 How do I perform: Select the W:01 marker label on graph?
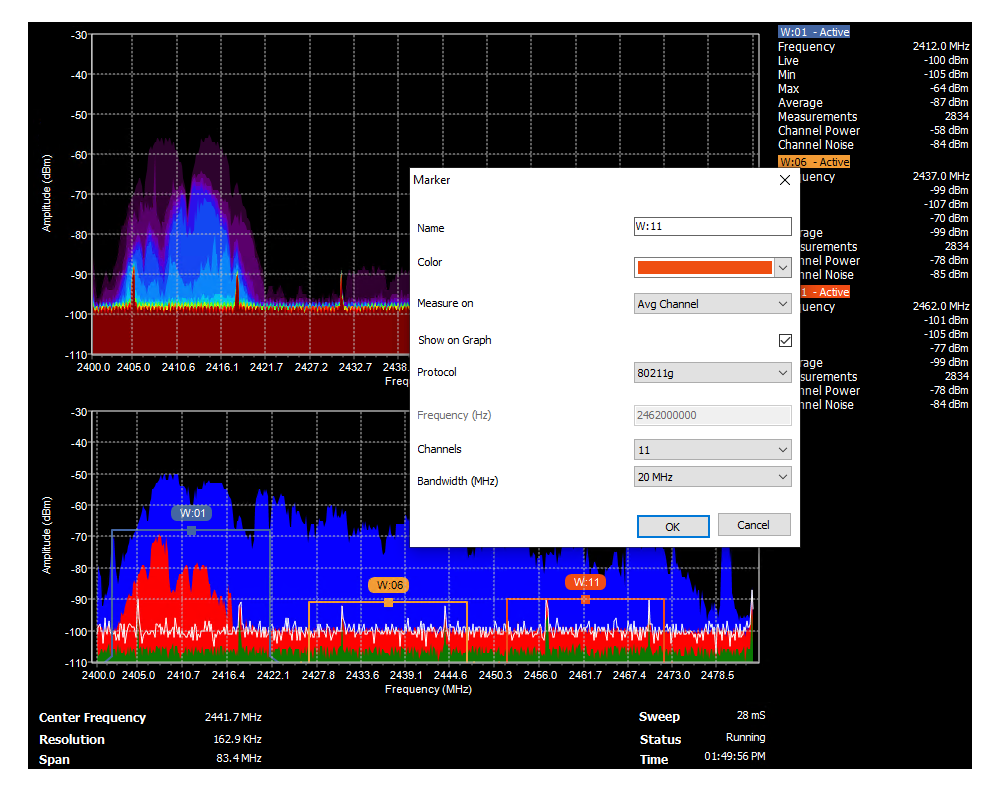(192, 513)
